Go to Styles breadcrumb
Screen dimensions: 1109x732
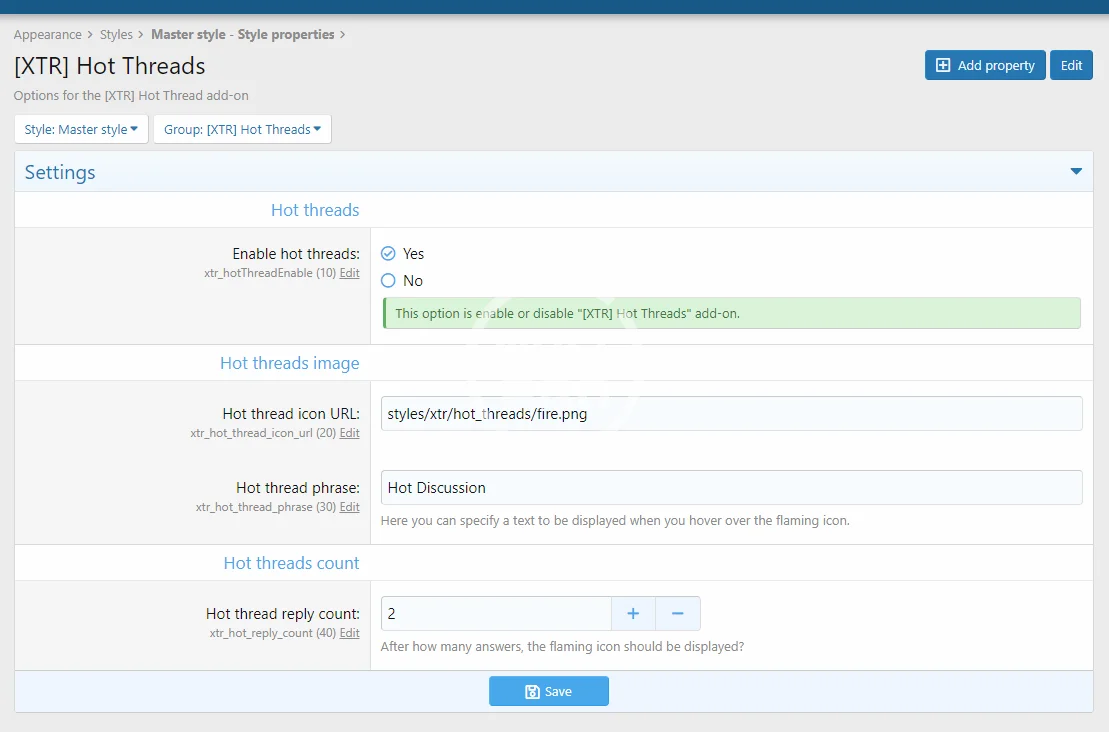[116, 34]
